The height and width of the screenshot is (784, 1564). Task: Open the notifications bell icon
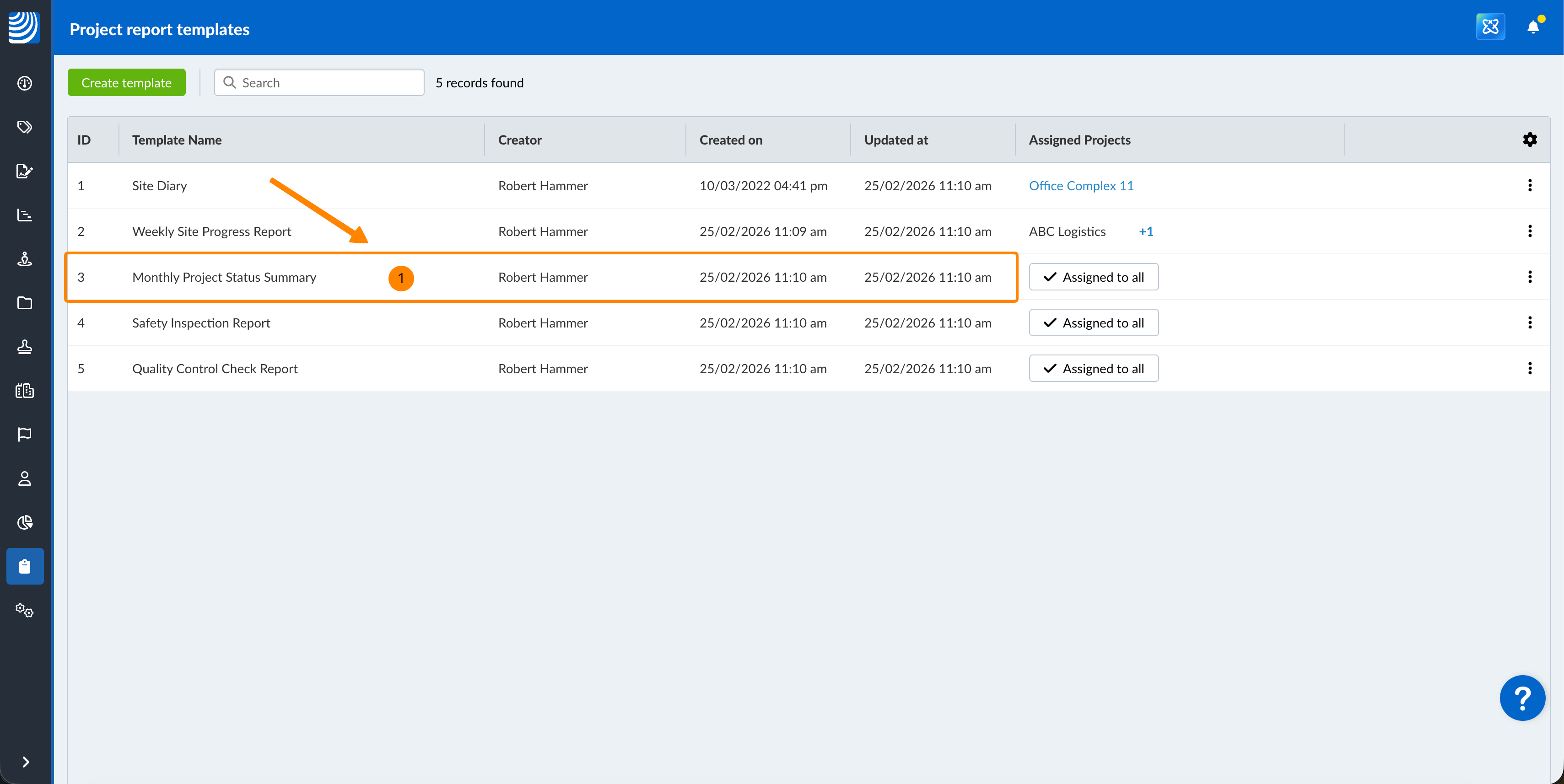1532,27
